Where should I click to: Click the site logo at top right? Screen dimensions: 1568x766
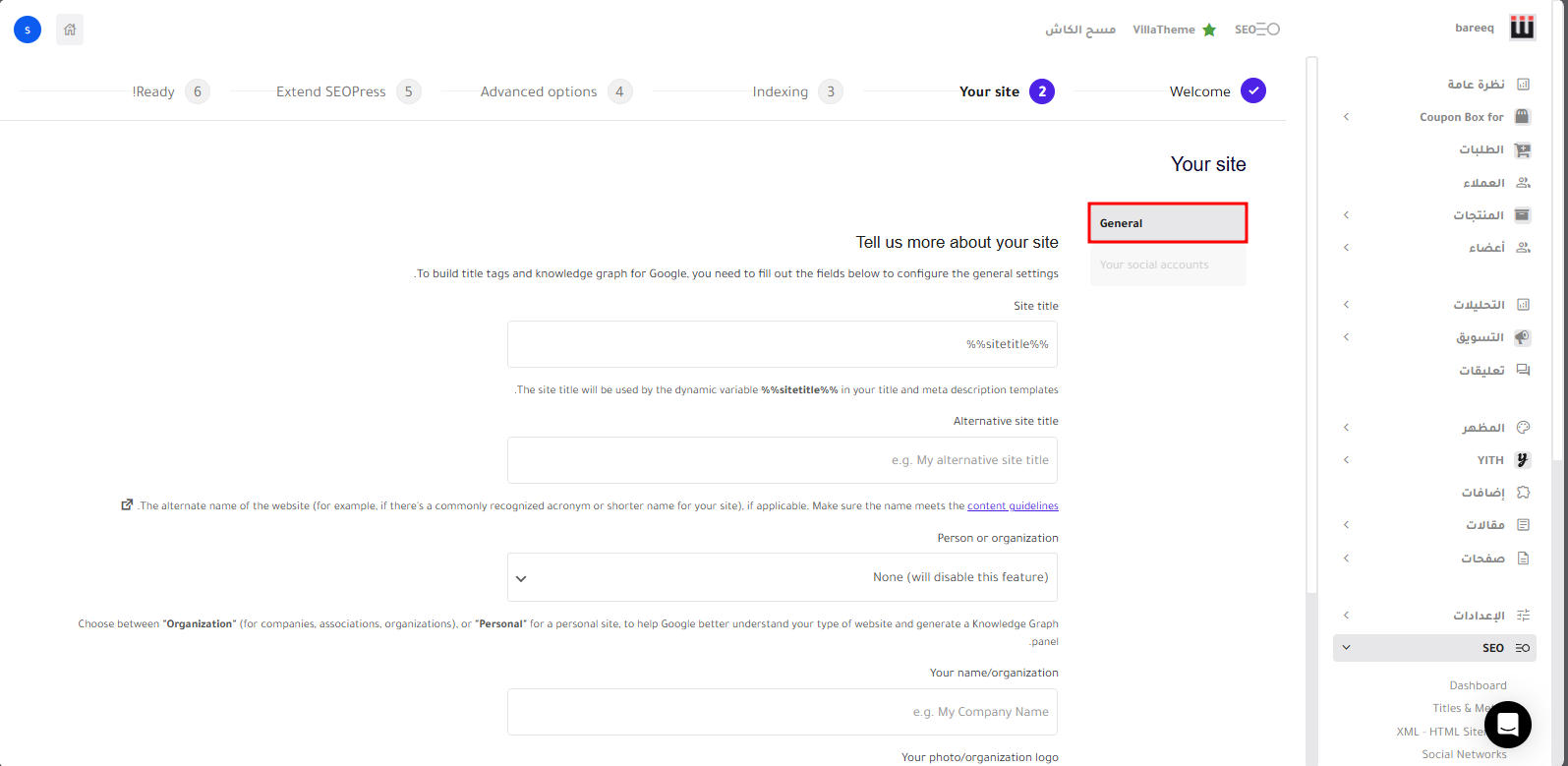(x=1522, y=29)
